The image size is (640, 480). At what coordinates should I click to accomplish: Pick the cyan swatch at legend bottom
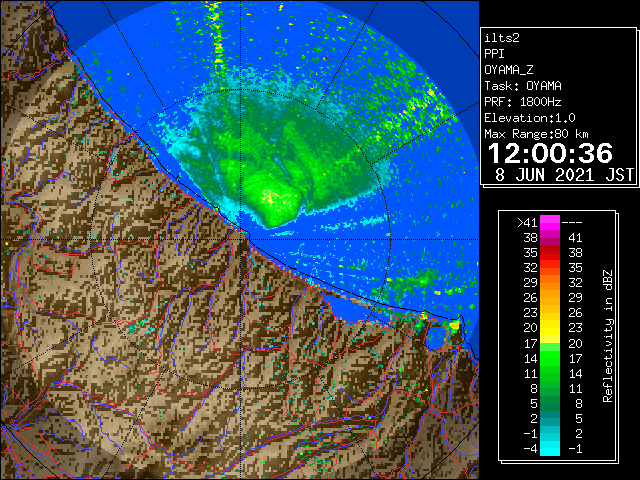coord(550,448)
